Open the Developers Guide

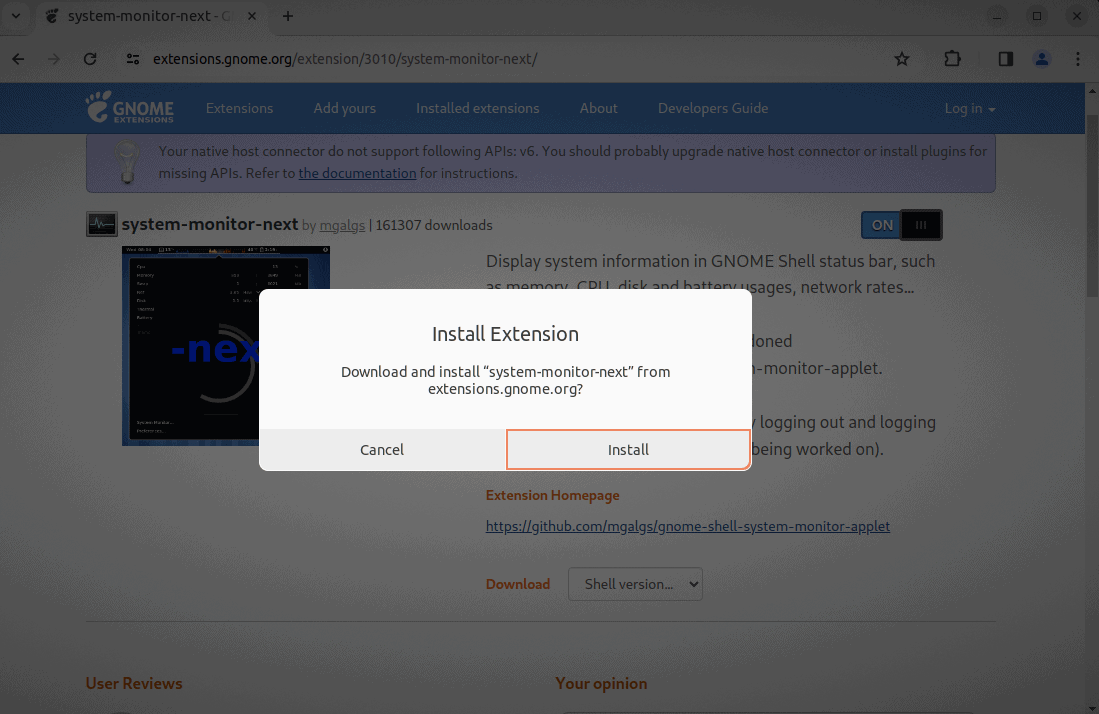pos(712,108)
